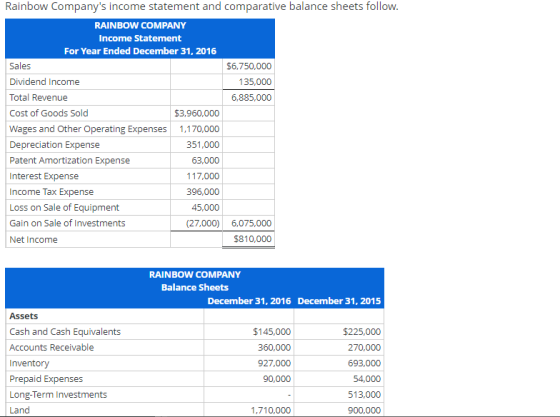Screen dimensions: 560x417
Task: Select Wages and Other Operating Expenses label
Action: click(x=88, y=129)
